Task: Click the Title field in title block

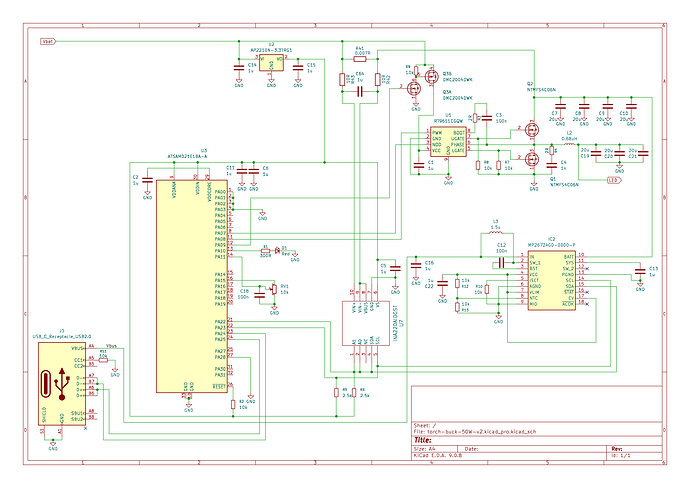Action: point(422,440)
